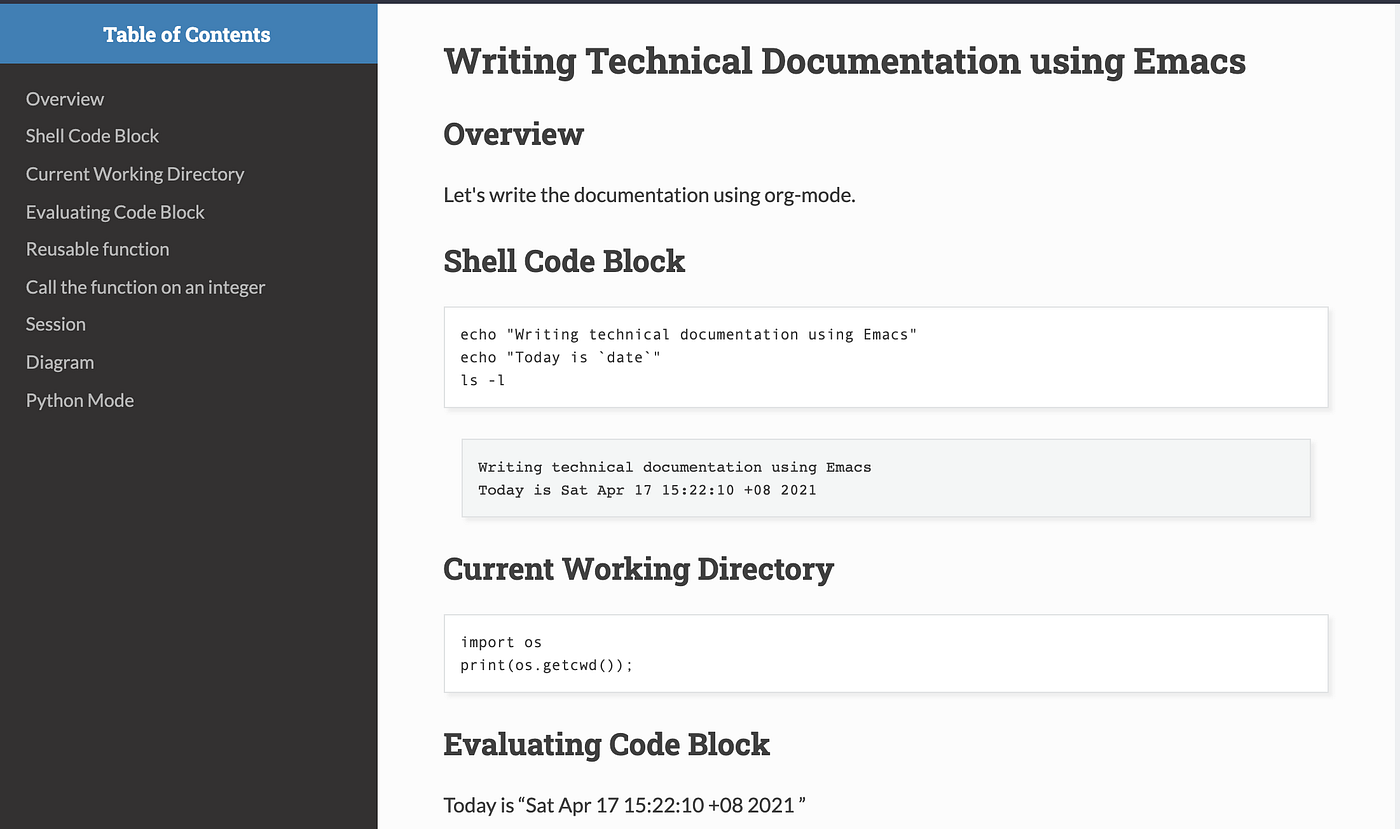This screenshot has height=829, width=1400.
Task: Go to Shell Code Block sidebar link
Action: tap(92, 136)
